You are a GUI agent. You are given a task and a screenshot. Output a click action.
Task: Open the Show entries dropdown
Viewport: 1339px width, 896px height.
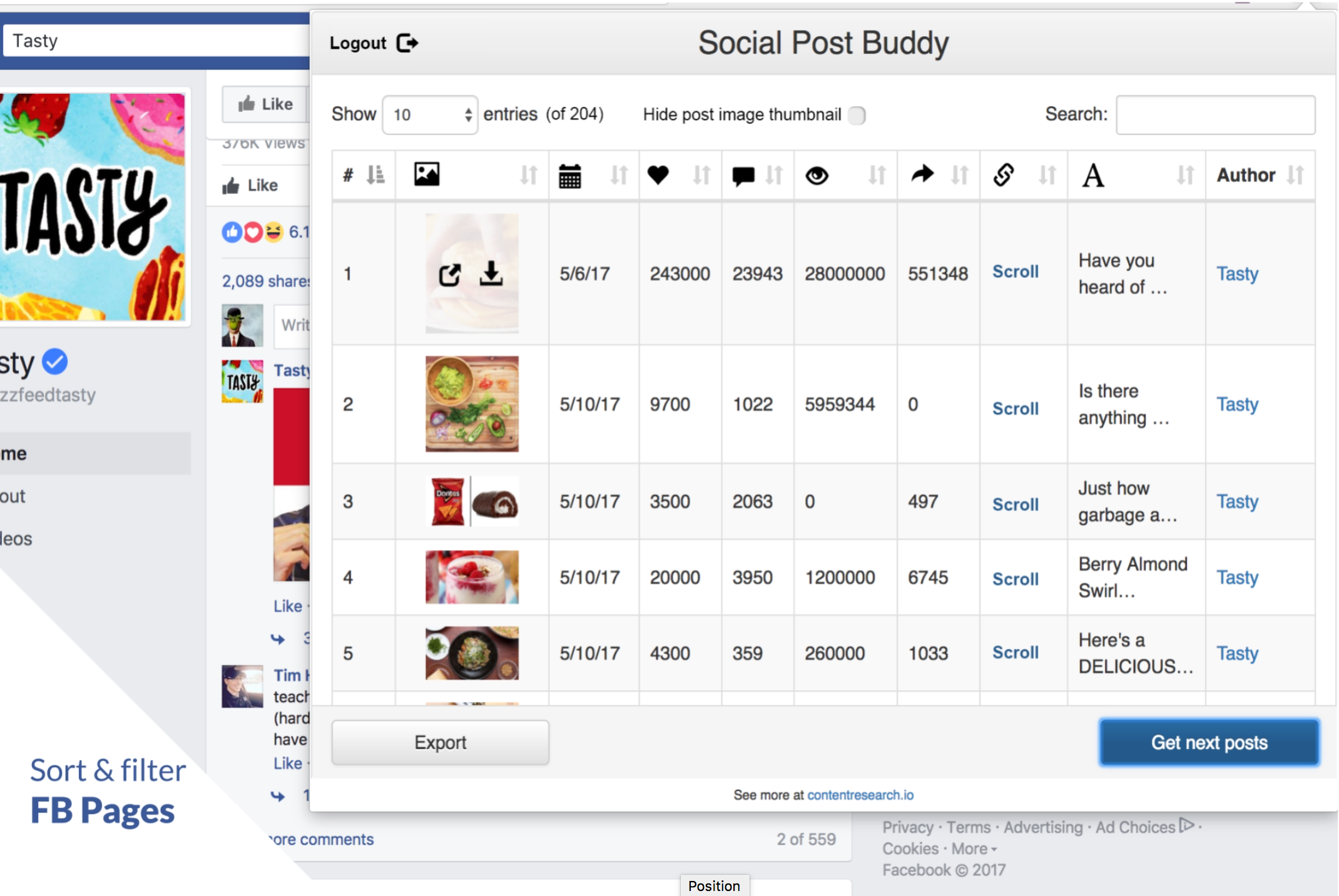tap(429, 115)
